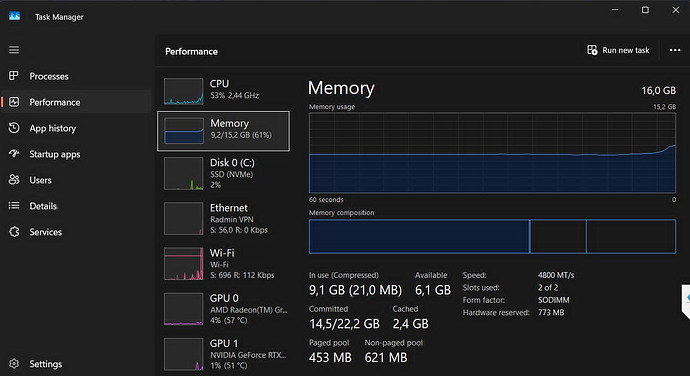The width and height of the screenshot is (690, 376).
Task: Select GPU 1 NVIDIA GeForce entry
Action: pos(224,354)
